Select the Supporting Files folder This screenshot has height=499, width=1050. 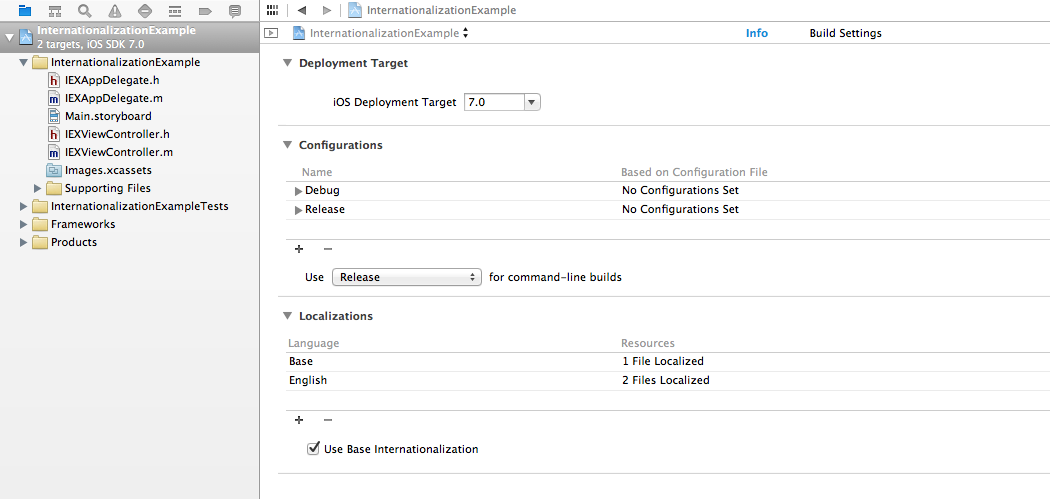click(98, 188)
